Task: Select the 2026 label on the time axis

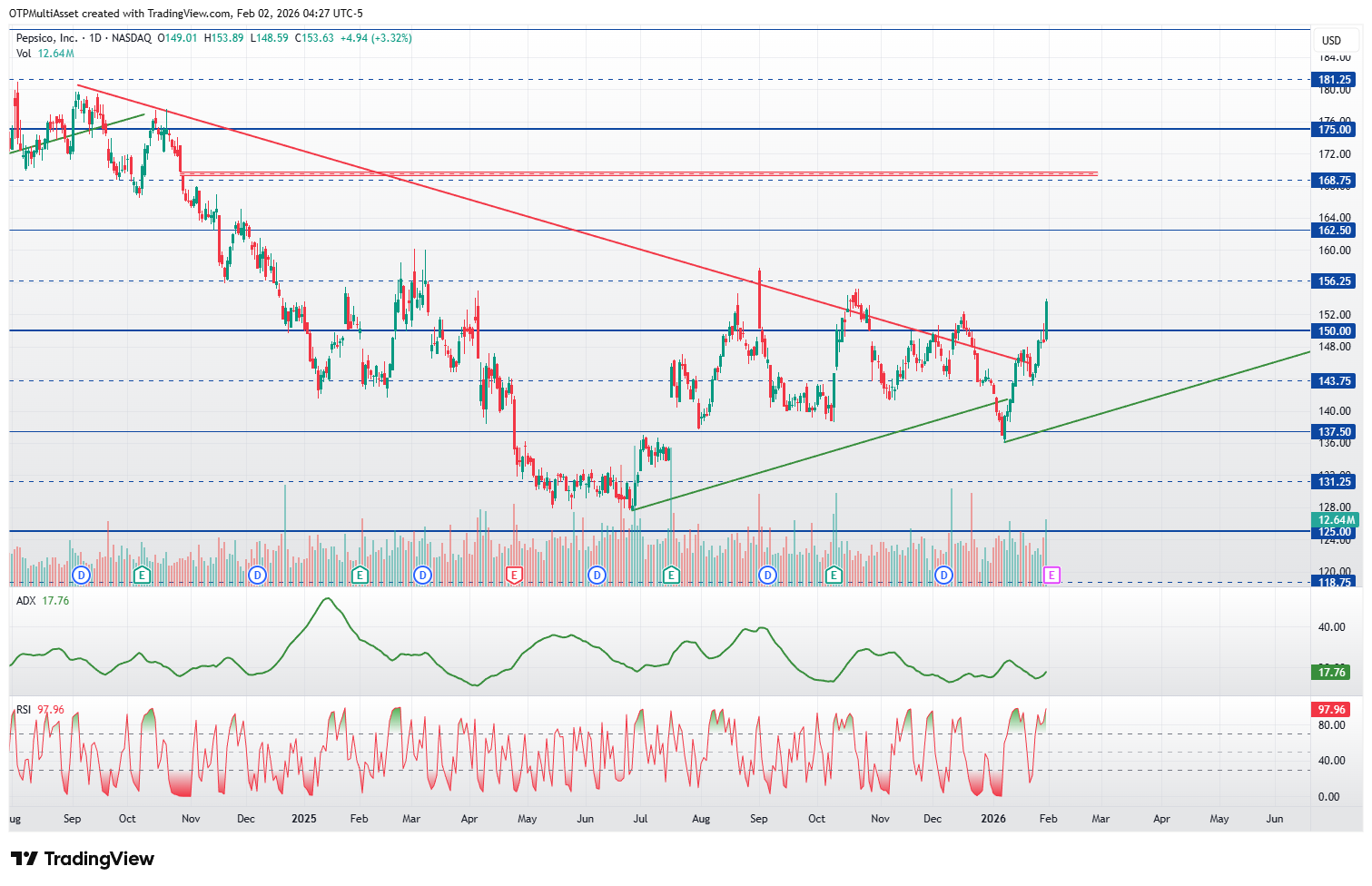Action: click(x=993, y=819)
